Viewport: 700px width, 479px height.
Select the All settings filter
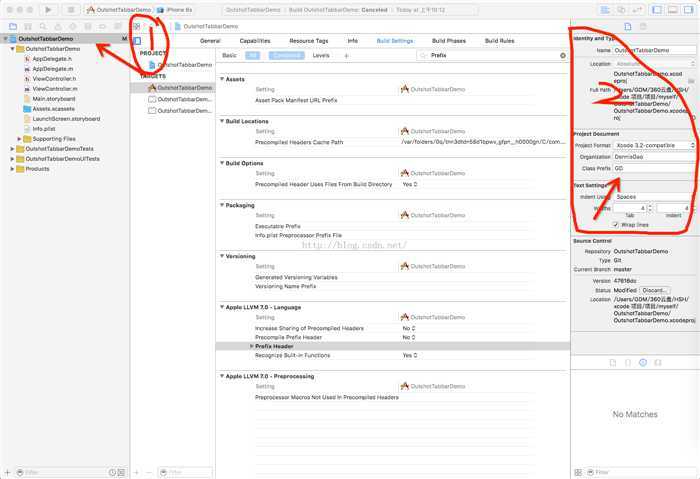(x=253, y=55)
